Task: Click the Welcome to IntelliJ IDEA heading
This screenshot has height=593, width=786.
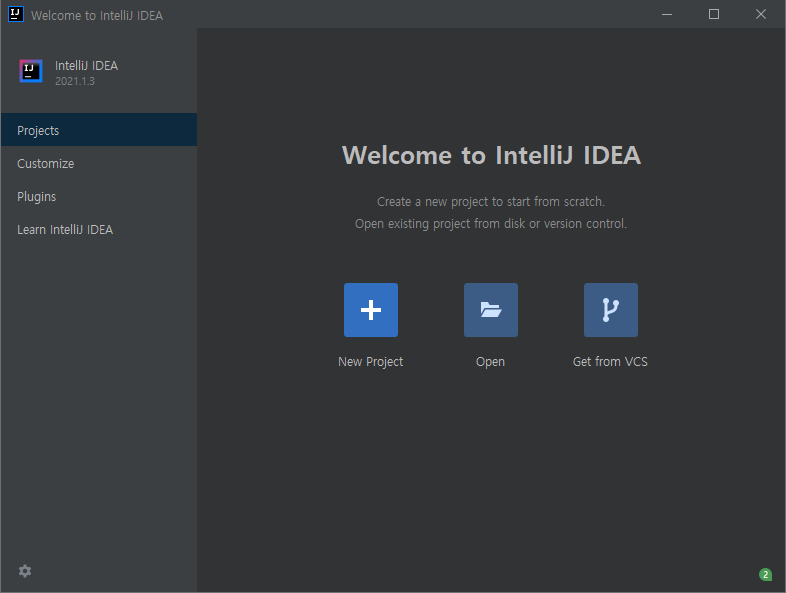Action: click(x=491, y=155)
